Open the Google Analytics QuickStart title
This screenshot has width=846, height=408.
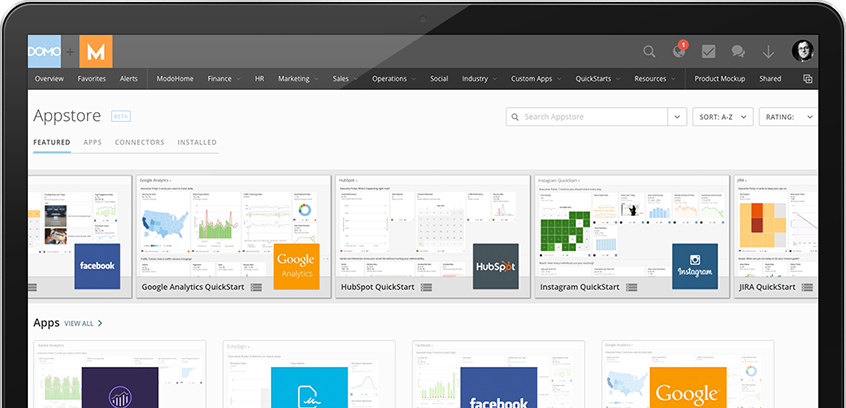(x=193, y=287)
